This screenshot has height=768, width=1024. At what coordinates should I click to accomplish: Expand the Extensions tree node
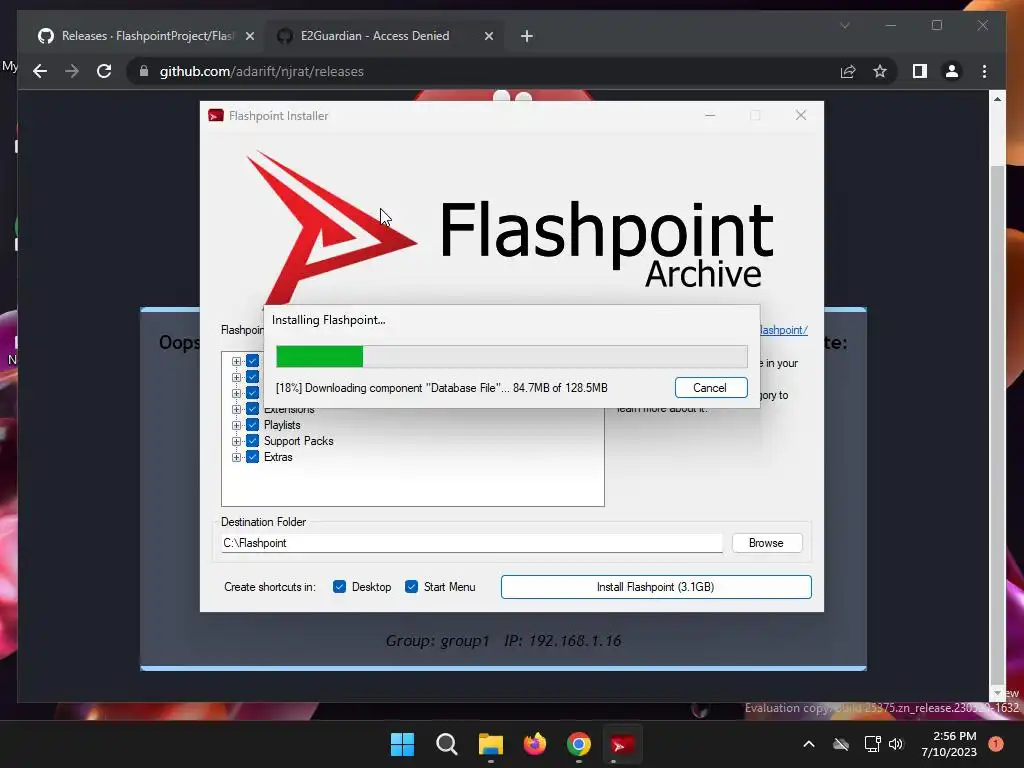click(236, 409)
